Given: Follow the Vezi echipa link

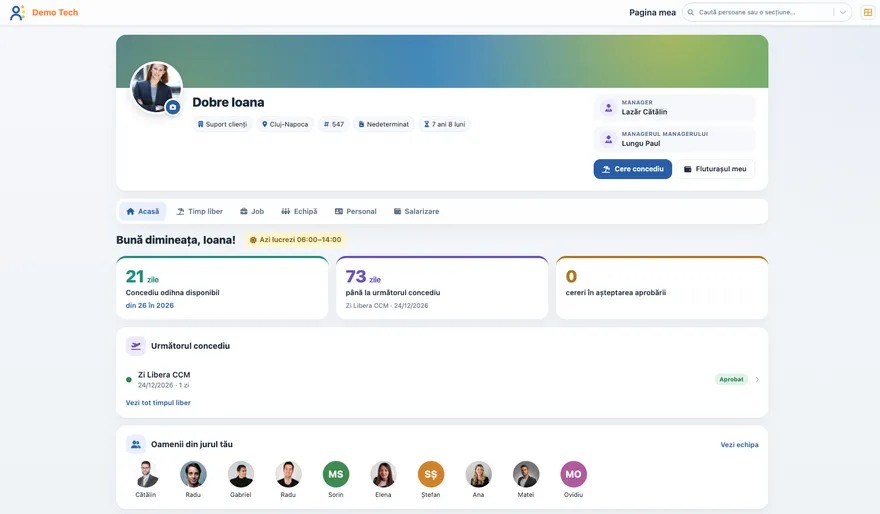Looking at the screenshot, I should [739, 444].
